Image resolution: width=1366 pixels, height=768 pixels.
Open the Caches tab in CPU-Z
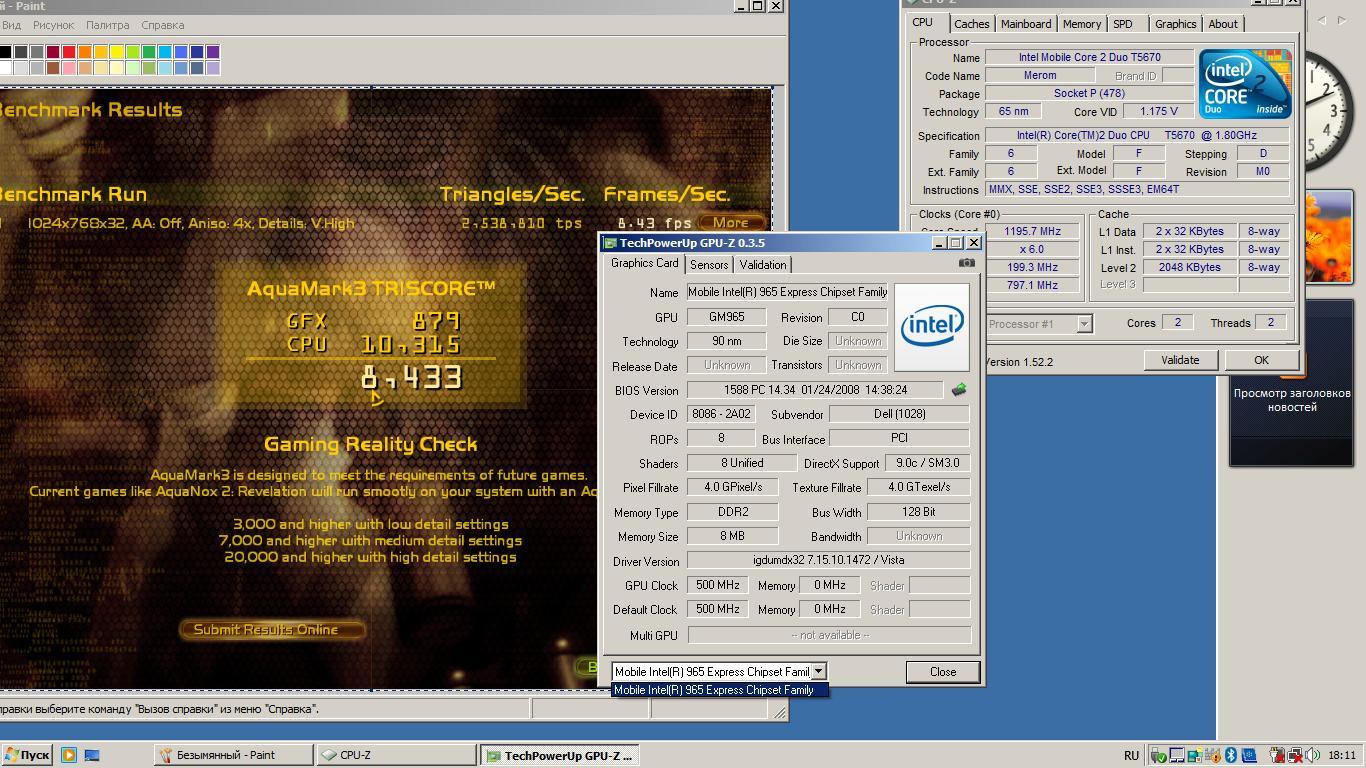971,24
